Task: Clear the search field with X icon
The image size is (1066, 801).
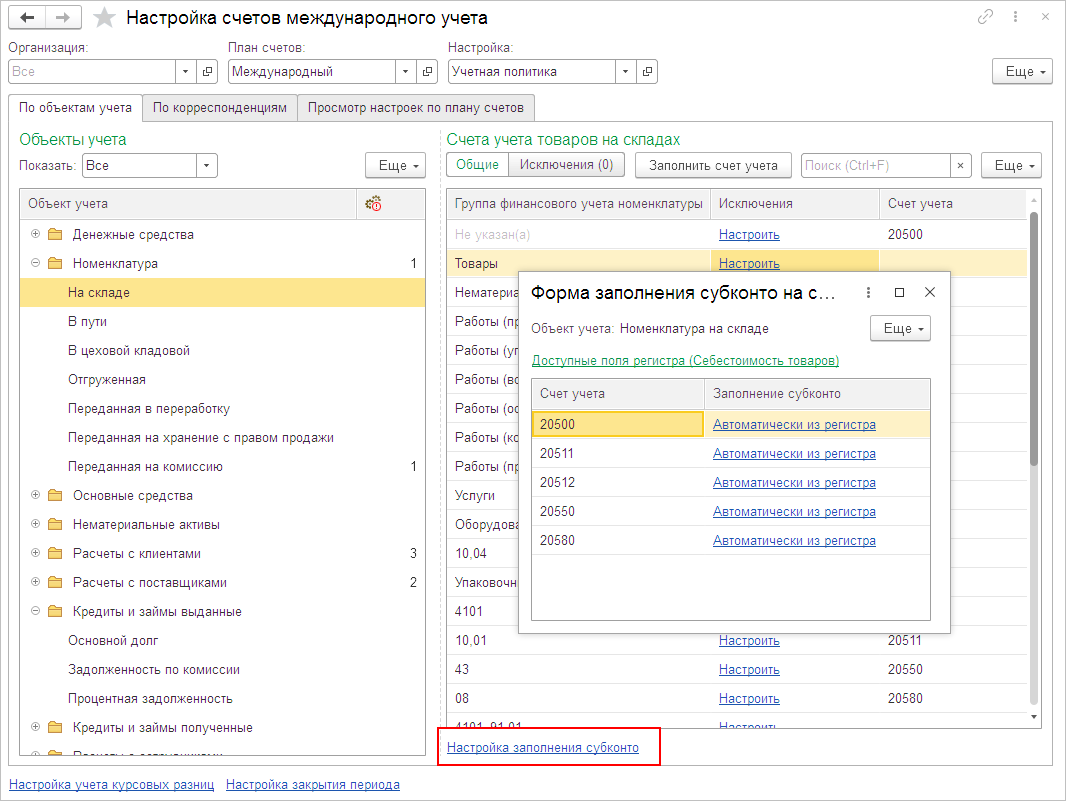Action: tap(960, 165)
